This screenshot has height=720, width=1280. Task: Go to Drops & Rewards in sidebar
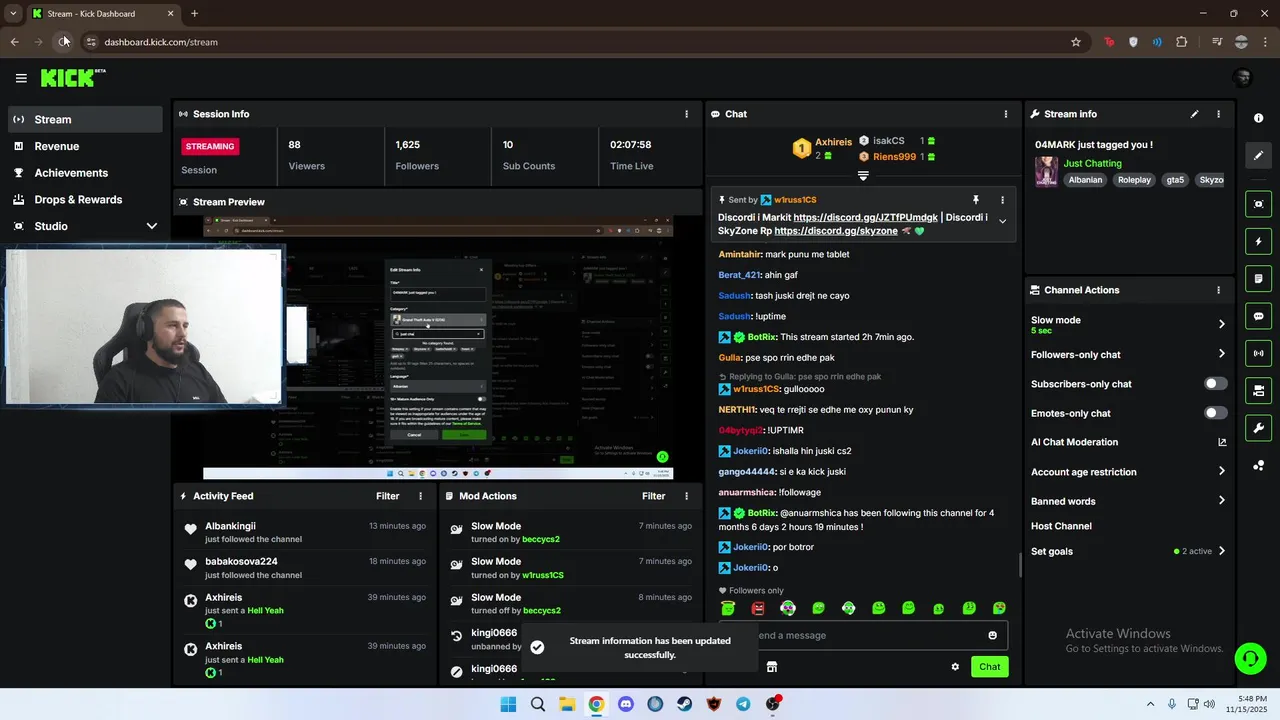[x=85, y=200]
